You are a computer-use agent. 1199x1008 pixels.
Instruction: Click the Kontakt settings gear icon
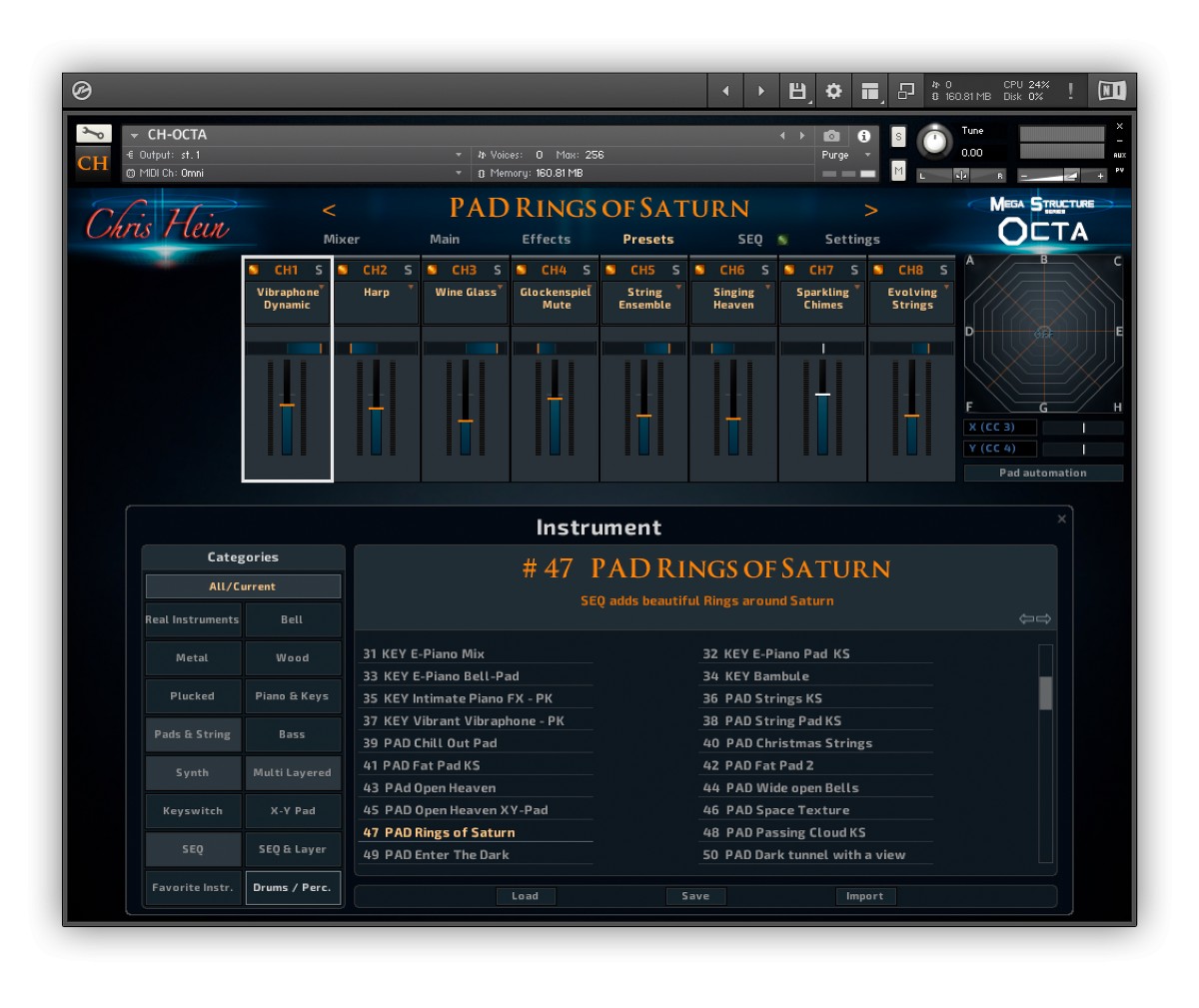point(832,90)
